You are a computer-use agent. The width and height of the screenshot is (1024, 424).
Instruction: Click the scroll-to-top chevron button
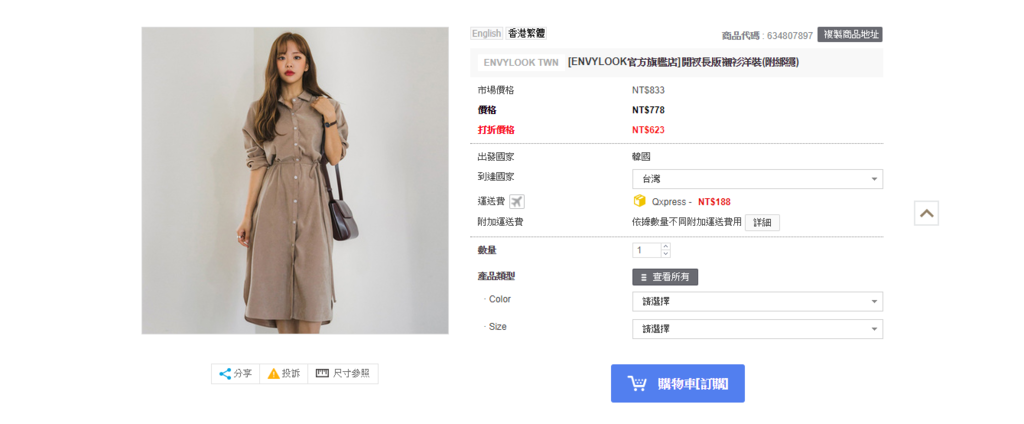pos(926,213)
